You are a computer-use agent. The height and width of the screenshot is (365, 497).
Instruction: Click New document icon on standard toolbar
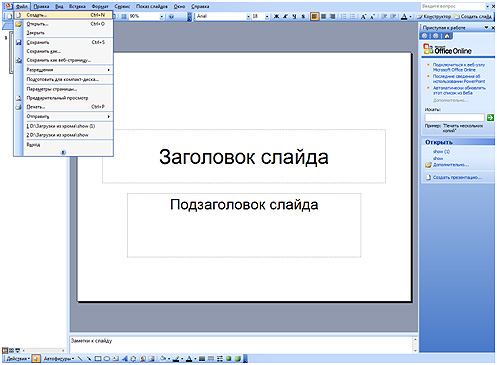point(9,16)
